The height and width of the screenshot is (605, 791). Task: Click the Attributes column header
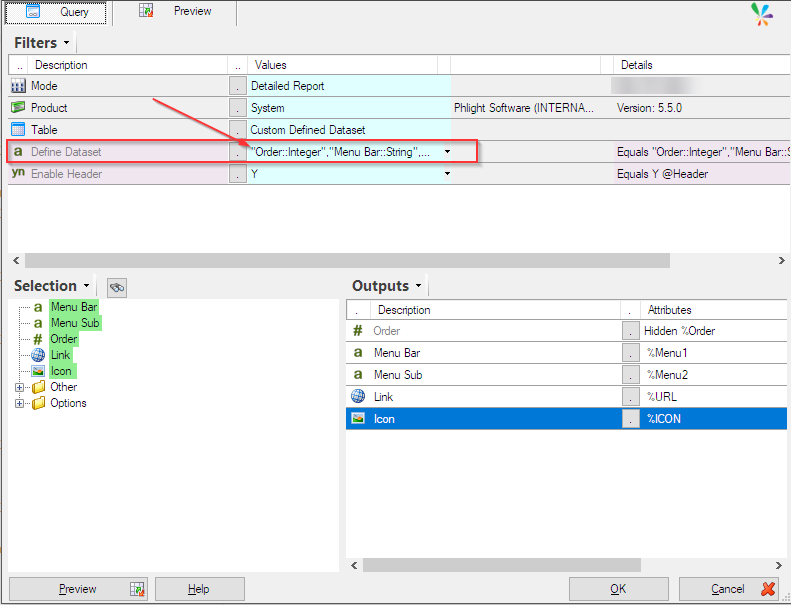tap(713, 310)
